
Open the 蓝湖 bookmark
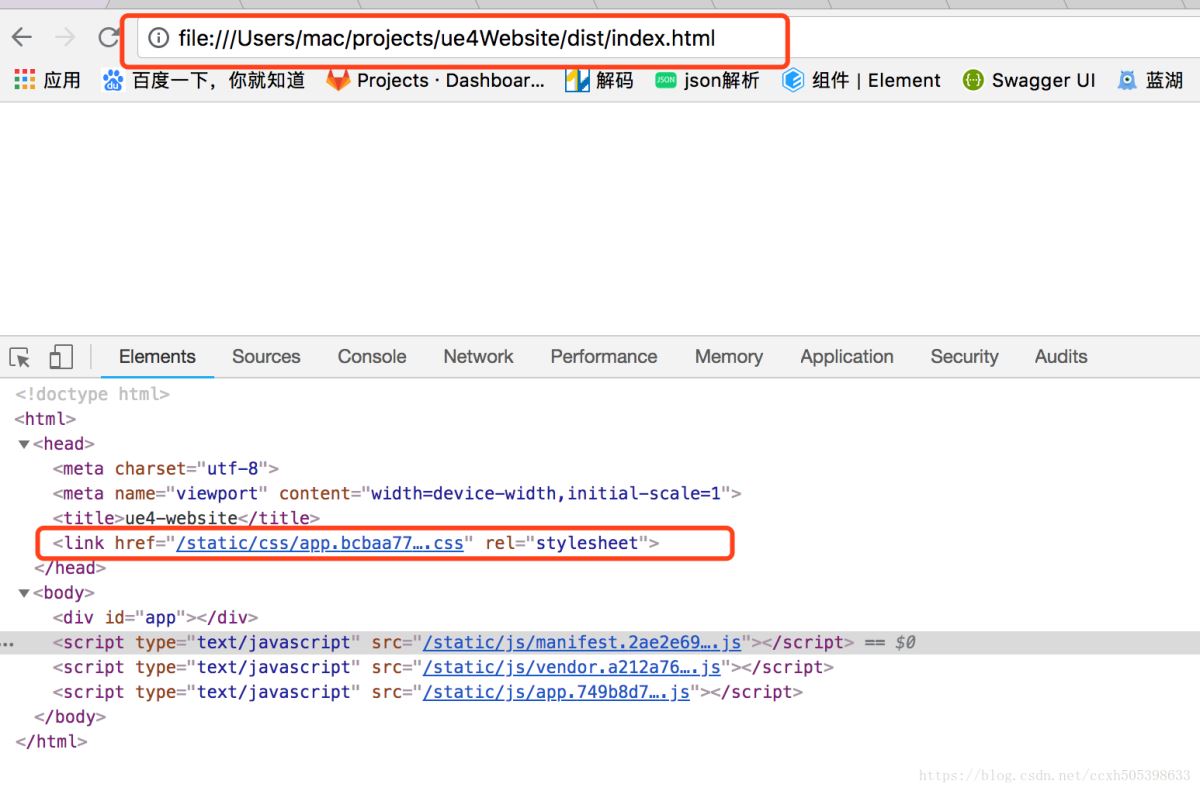point(1150,80)
